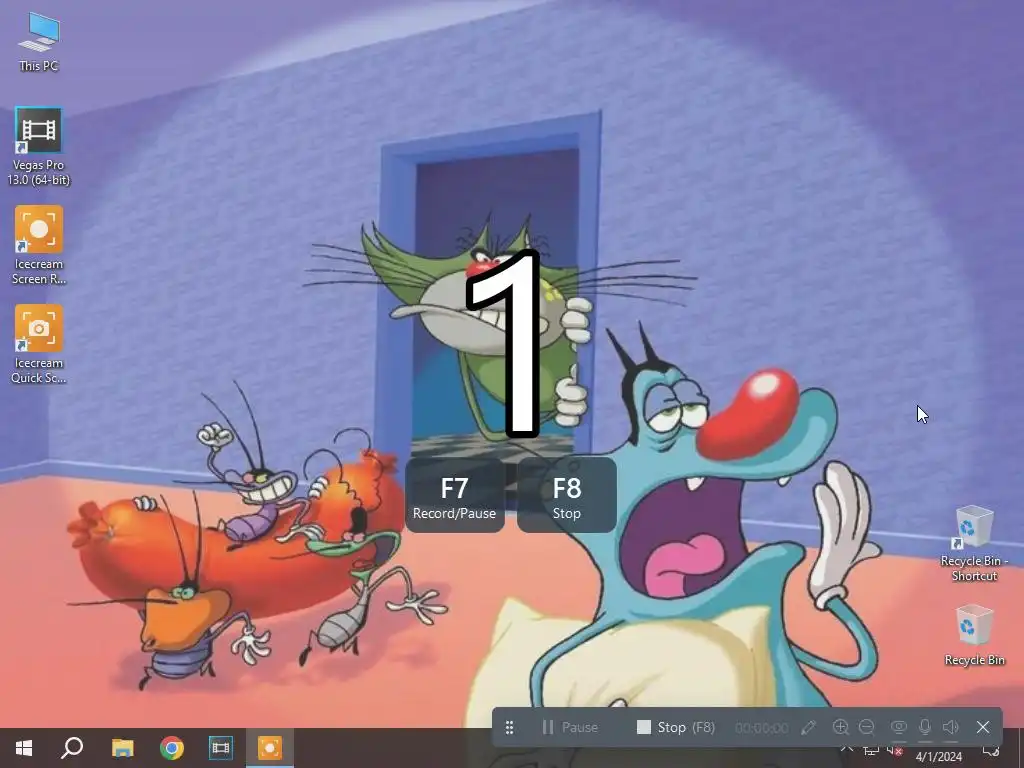Viewport: 1024px width, 768px height.
Task: Toggle the microphone in recorder toolbar
Action: point(925,727)
